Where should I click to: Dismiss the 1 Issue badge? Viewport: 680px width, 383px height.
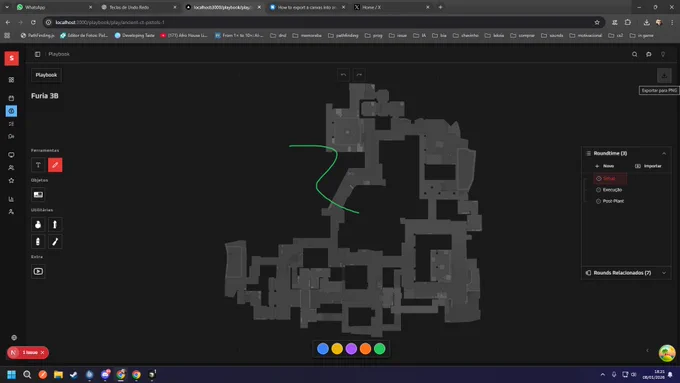[x=42, y=353]
